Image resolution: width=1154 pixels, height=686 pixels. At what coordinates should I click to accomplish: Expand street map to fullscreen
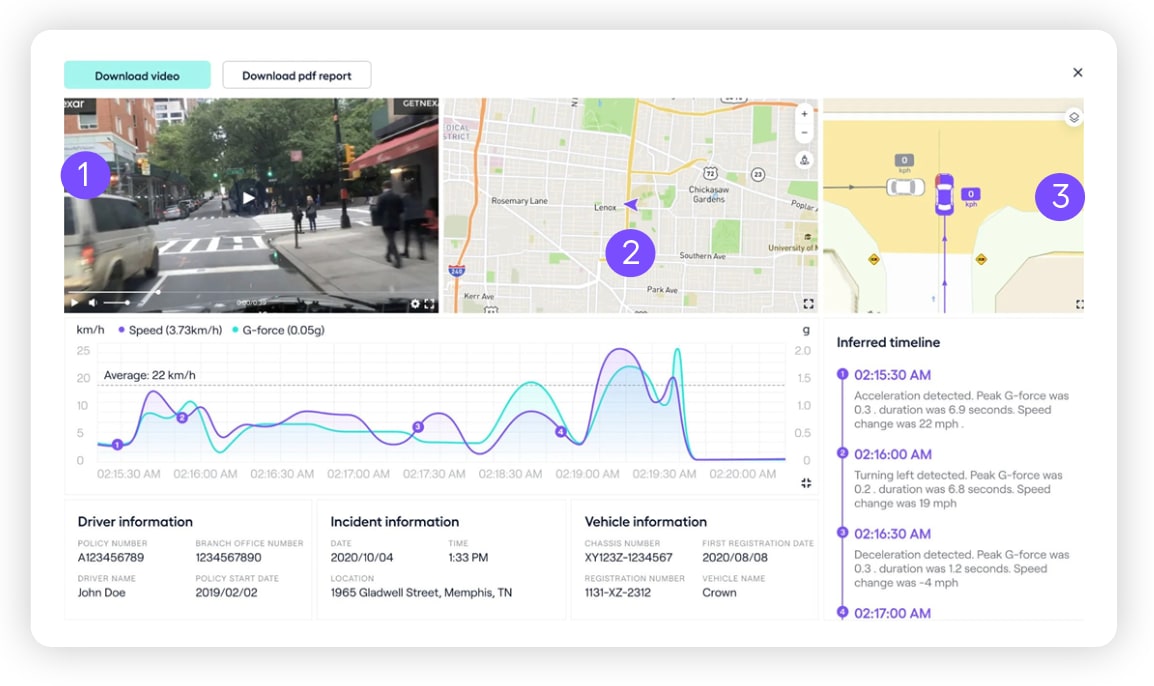(x=808, y=303)
